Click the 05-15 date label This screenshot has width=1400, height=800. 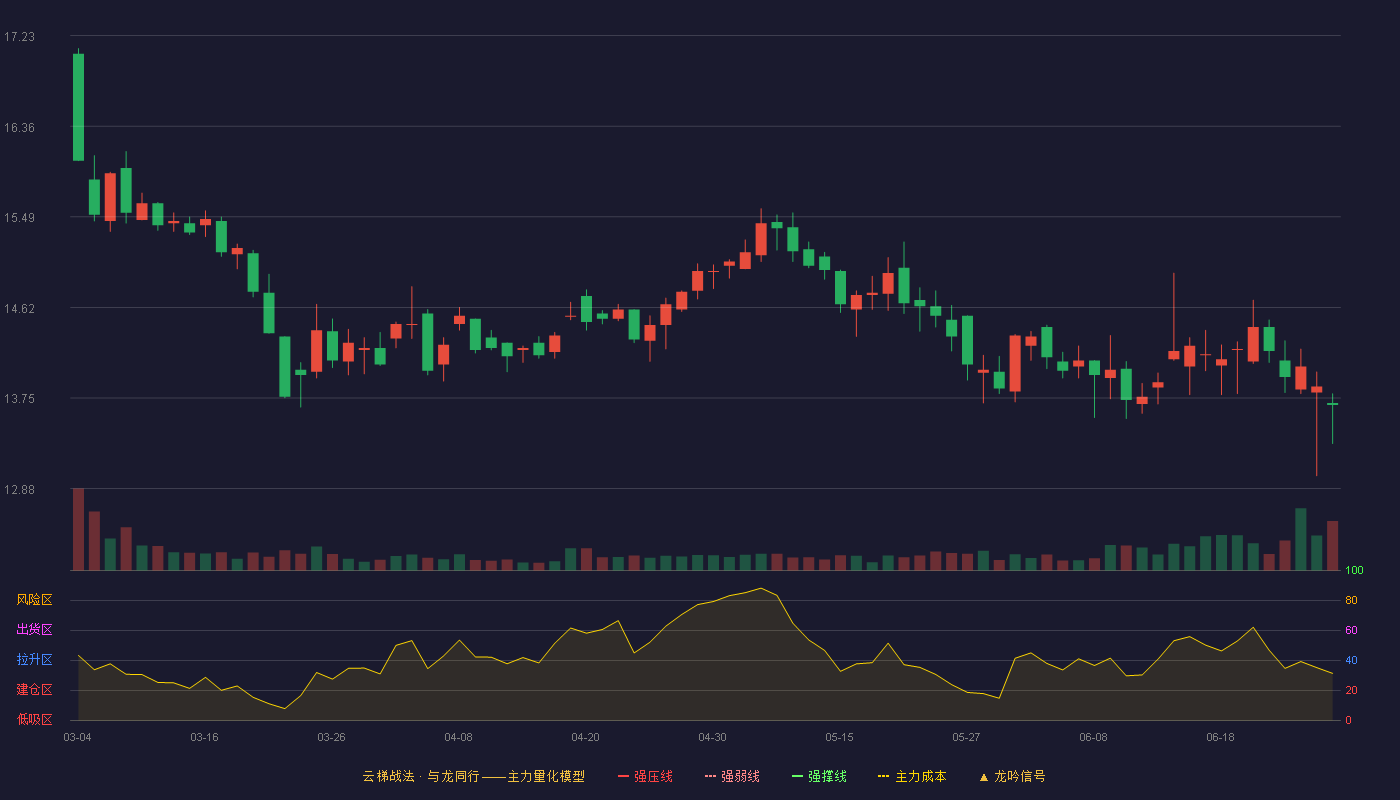[839, 737]
